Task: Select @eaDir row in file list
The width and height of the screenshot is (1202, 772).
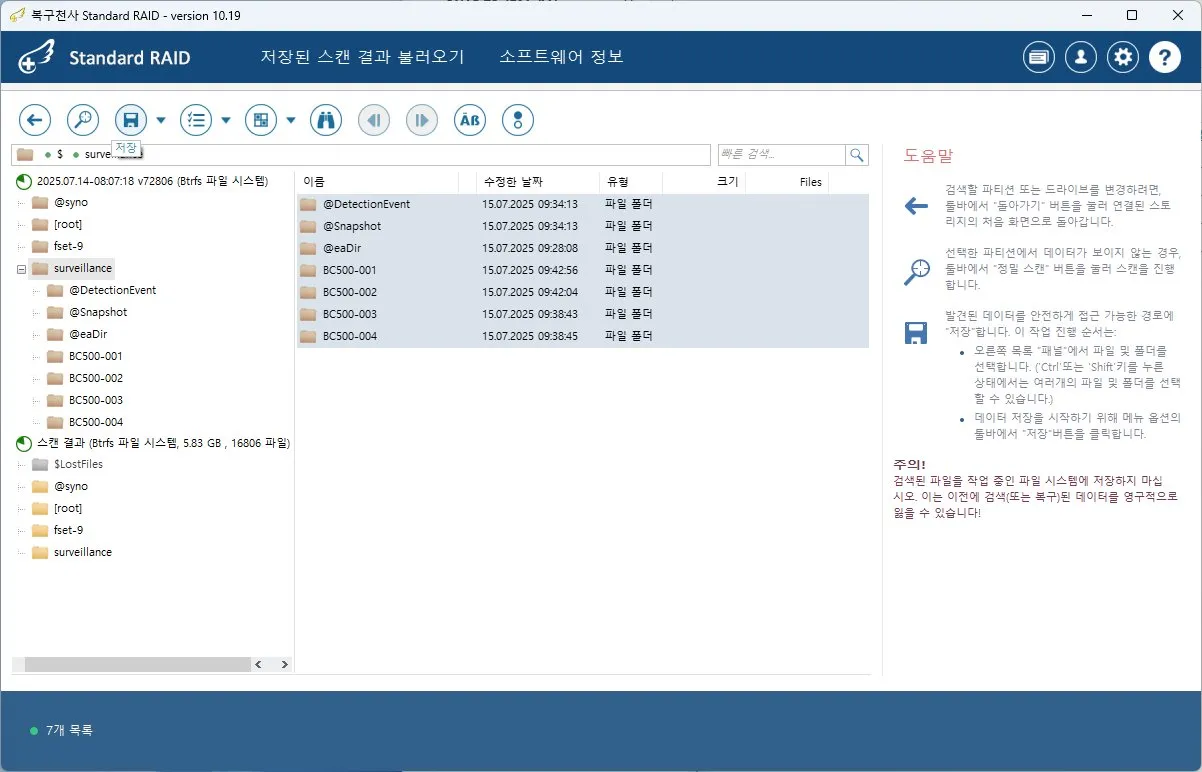Action: pyautogui.click(x=583, y=248)
